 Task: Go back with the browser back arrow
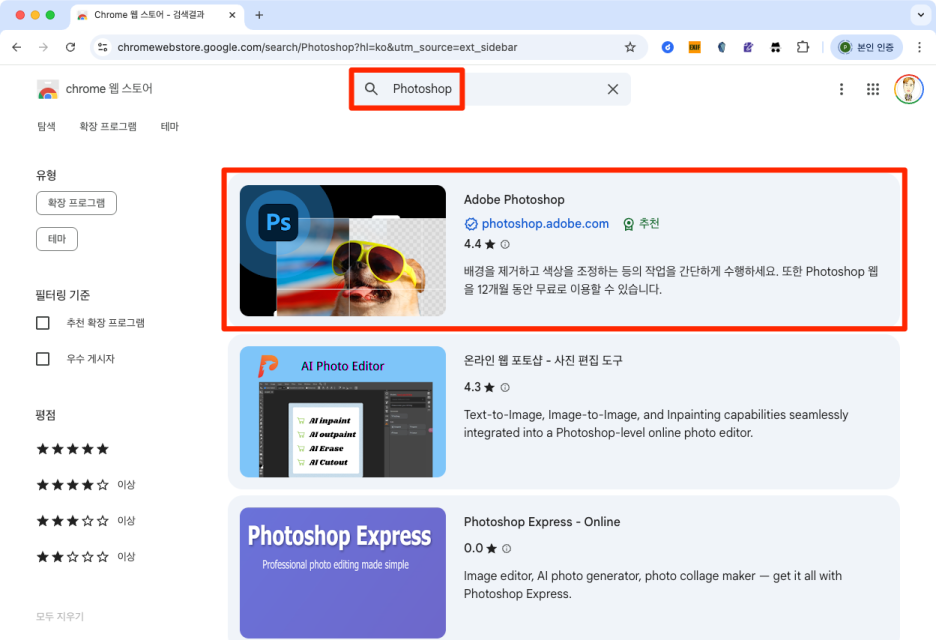pyautogui.click(x=17, y=47)
